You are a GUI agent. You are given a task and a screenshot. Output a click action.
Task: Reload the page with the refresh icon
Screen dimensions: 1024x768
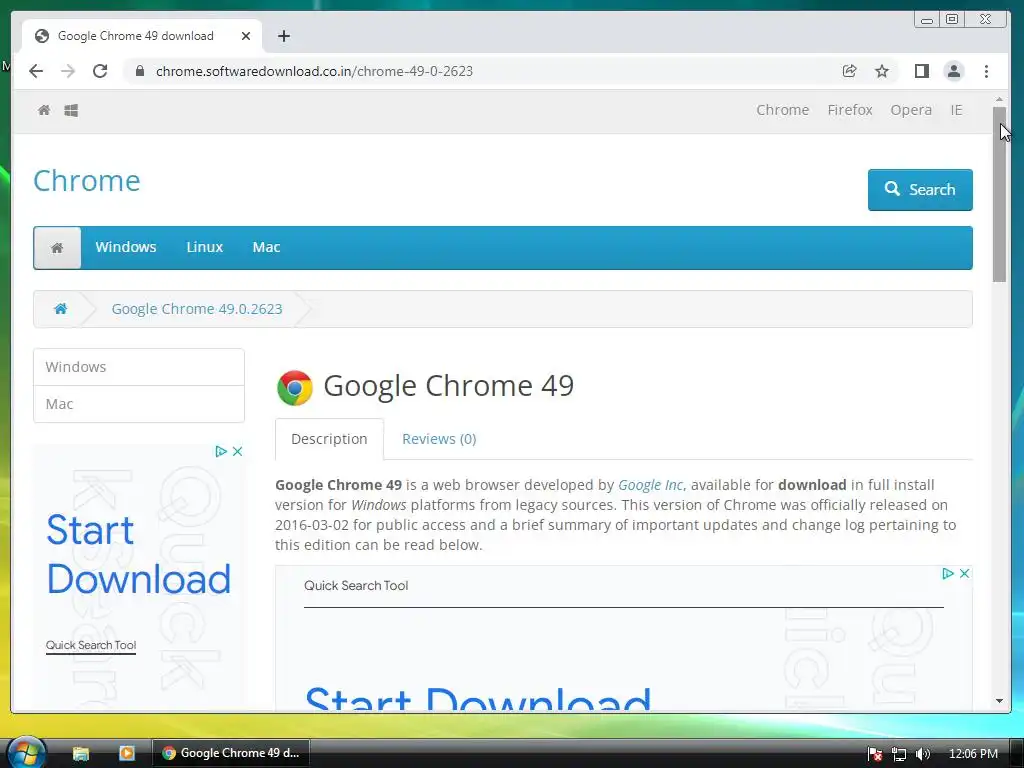100,71
